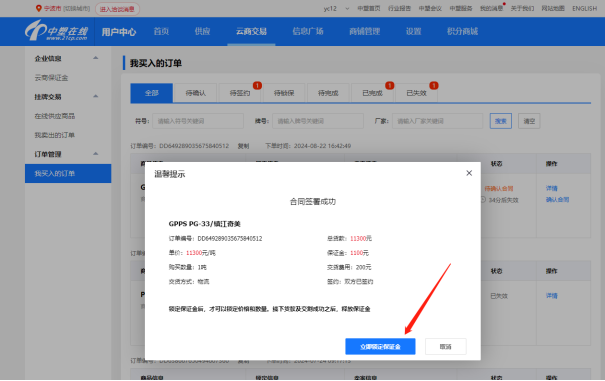Click the 中塑在线 logo
The height and width of the screenshot is (381, 605).
[56, 31]
